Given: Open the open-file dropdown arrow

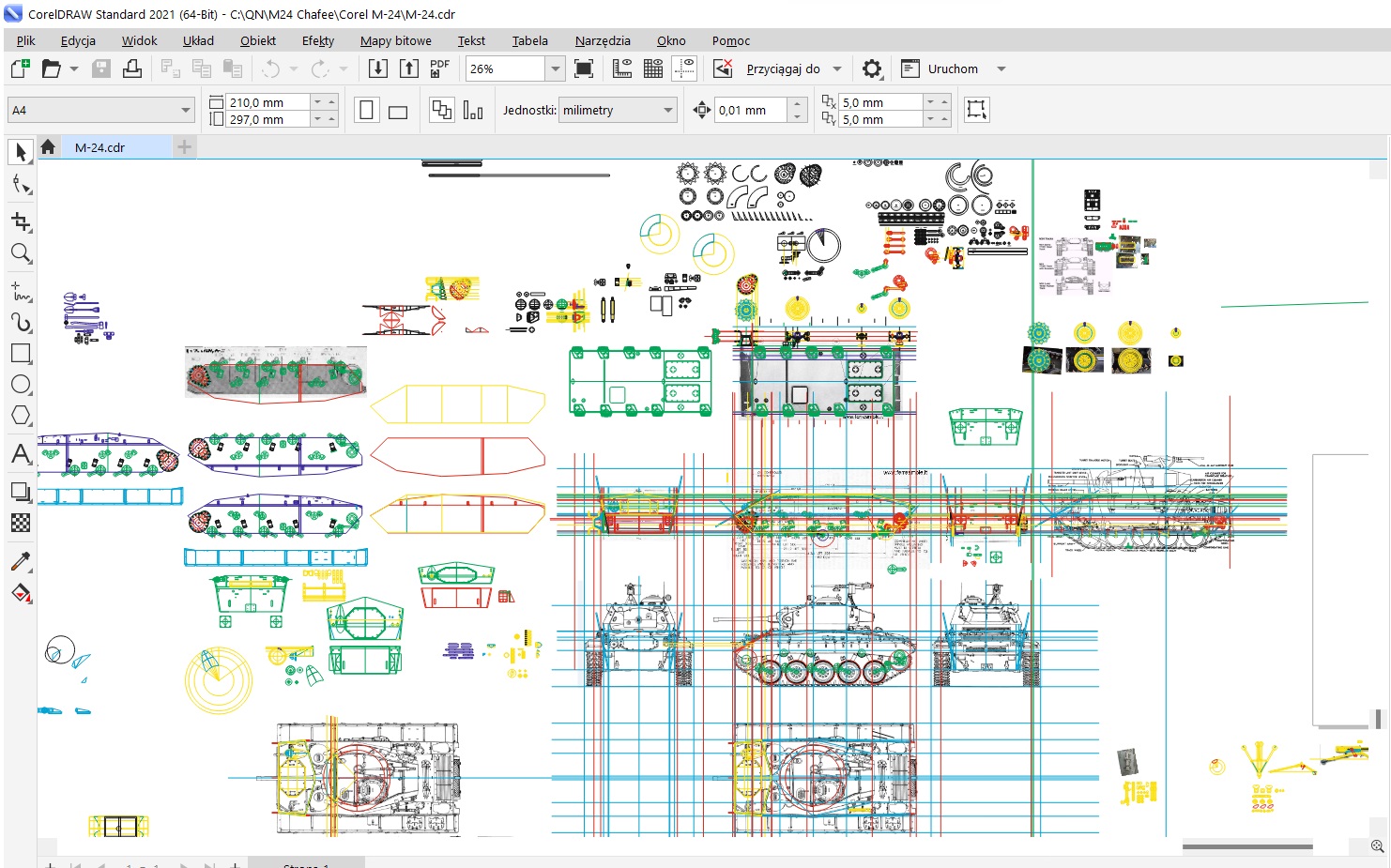Looking at the screenshot, I should pyautogui.click(x=74, y=69).
